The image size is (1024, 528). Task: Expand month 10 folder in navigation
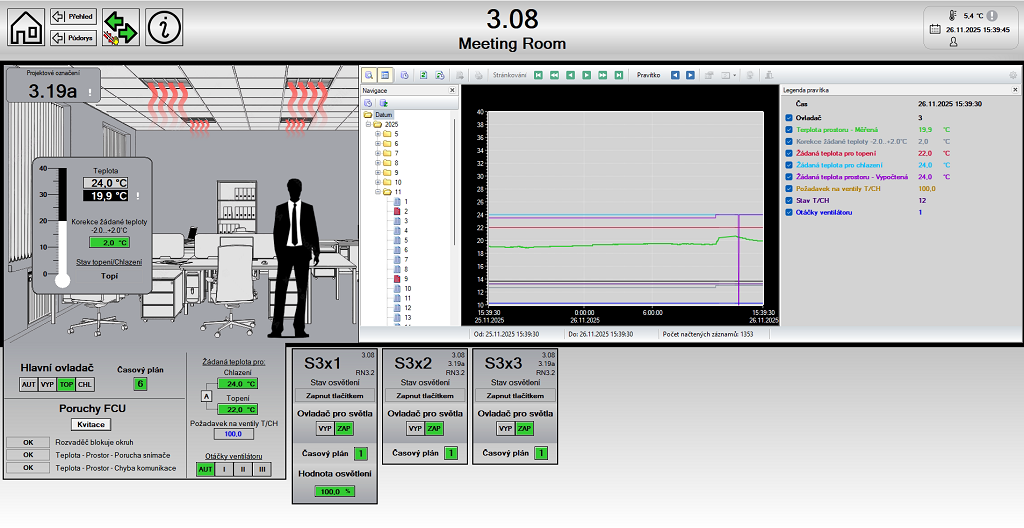378,182
